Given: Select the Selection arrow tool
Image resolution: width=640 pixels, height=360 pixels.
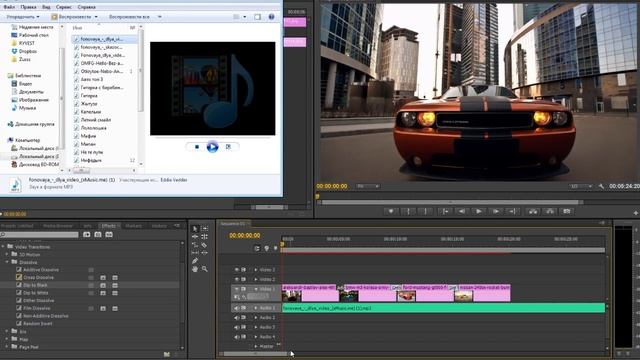Looking at the screenshot, I should pos(195,229).
